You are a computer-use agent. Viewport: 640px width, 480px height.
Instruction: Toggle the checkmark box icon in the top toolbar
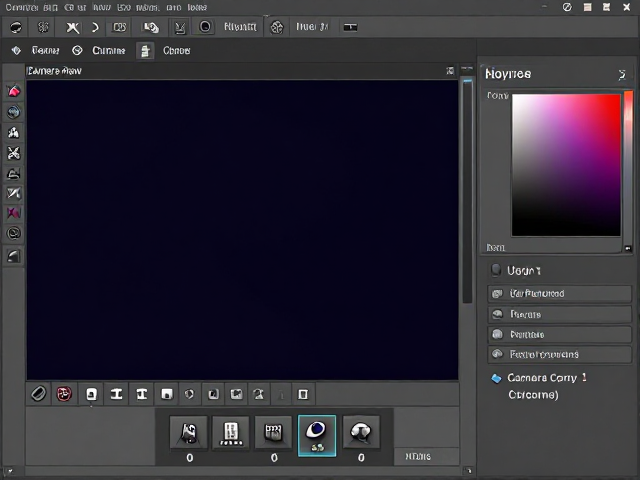[180, 27]
